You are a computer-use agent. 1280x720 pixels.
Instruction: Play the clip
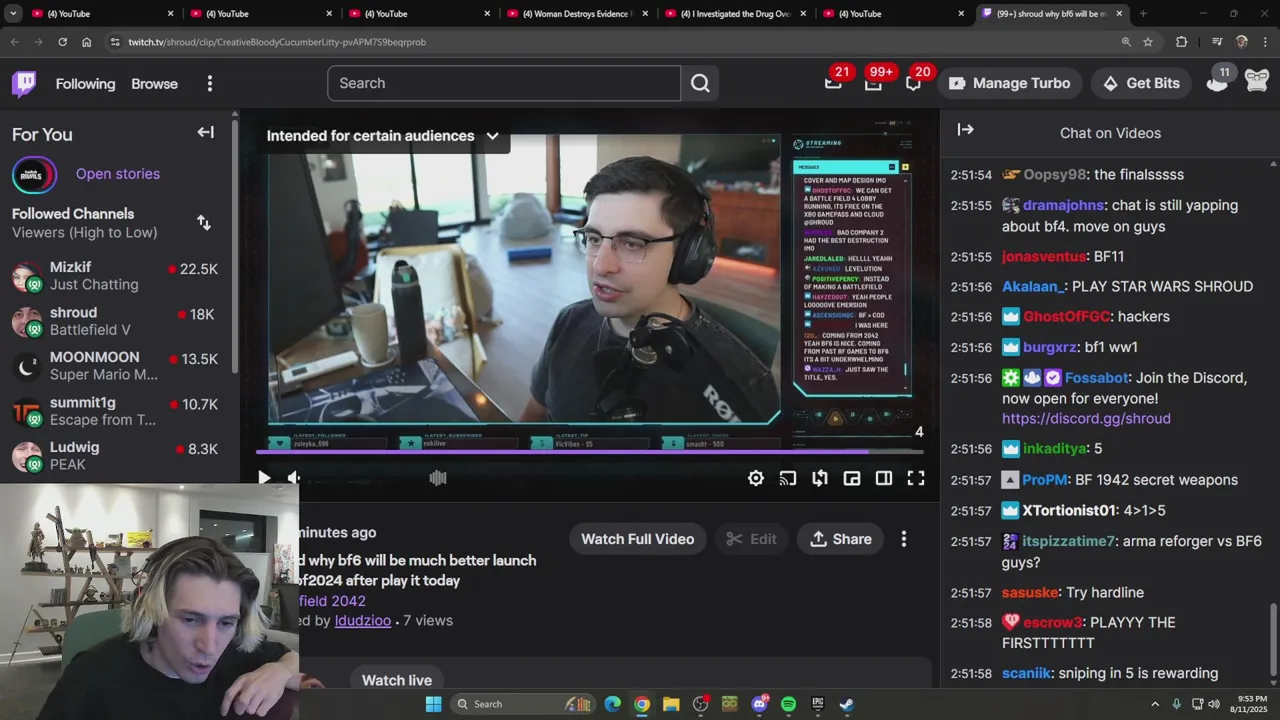tap(264, 478)
